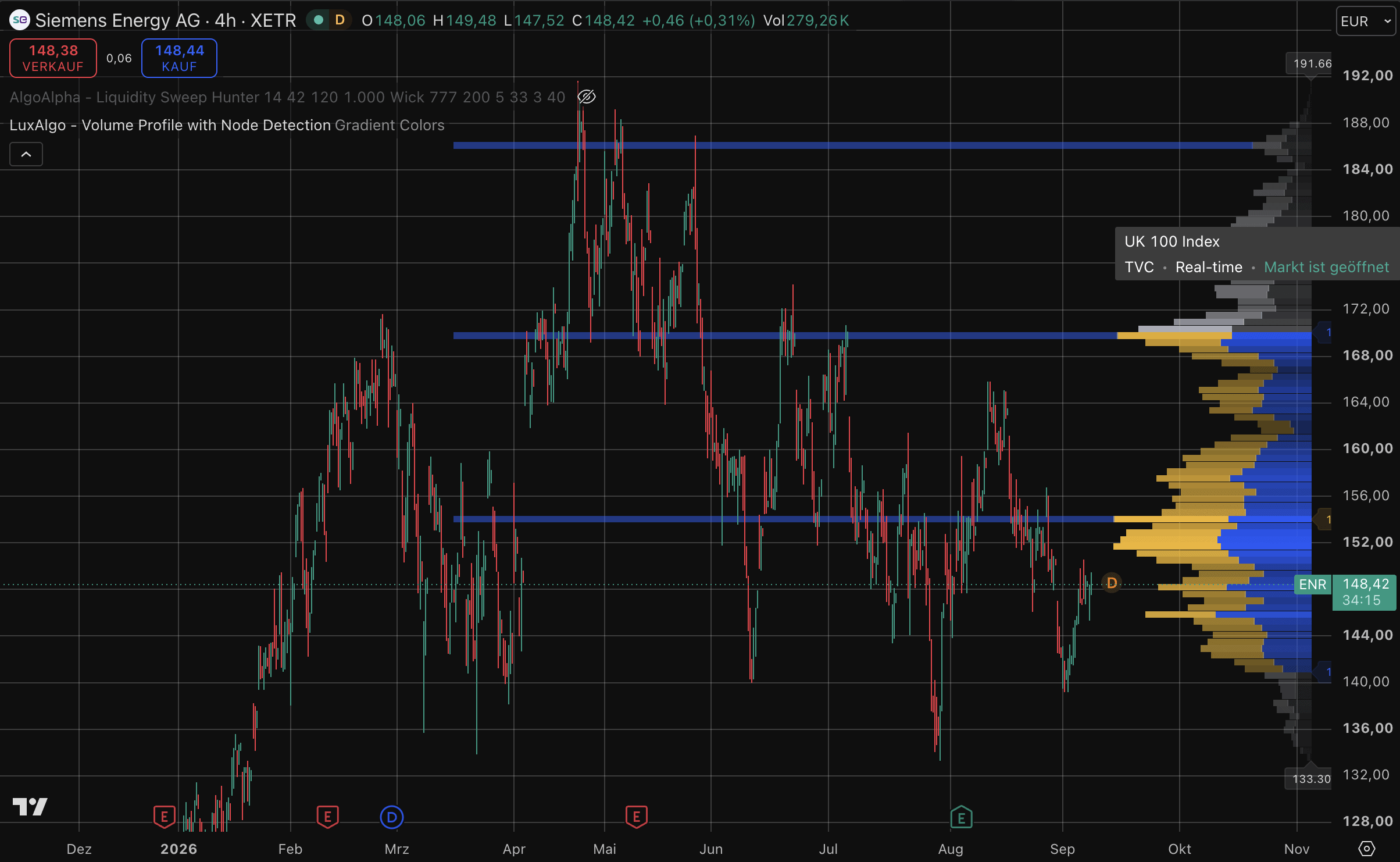Viewport: 1400px width, 862px height.
Task: Click the 'Gradient Colors' indicator parameter text
Action: click(x=390, y=125)
